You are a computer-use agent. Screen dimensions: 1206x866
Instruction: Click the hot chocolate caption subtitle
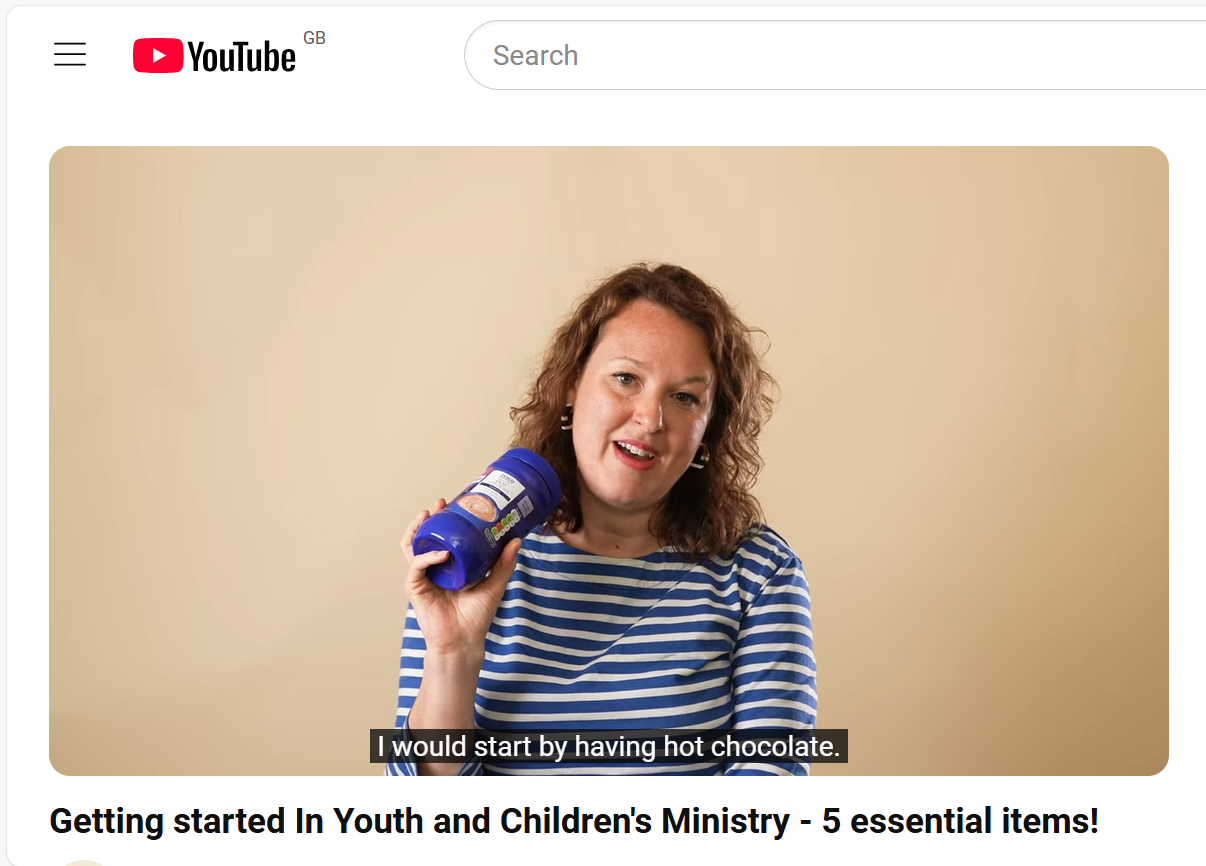pyautogui.click(x=609, y=746)
